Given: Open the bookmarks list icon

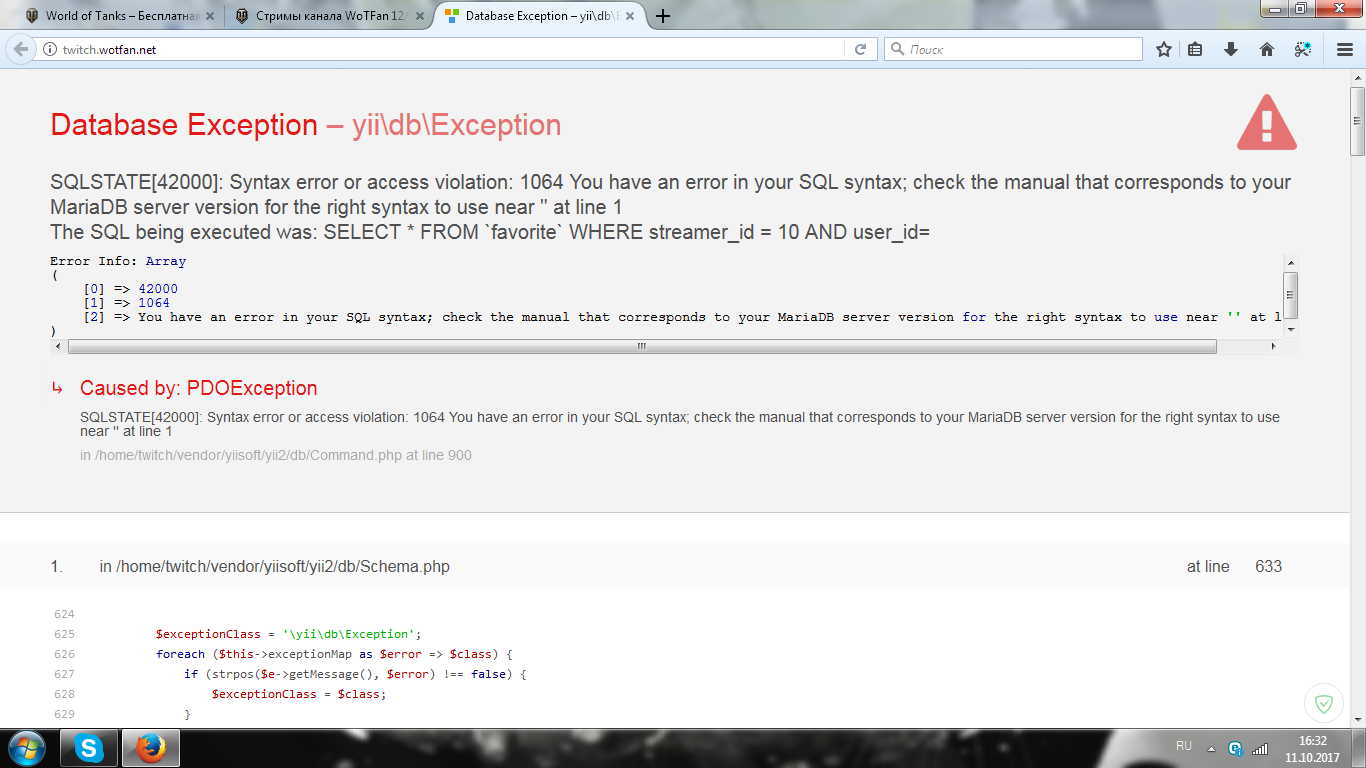Looking at the screenshot, I should [x=1196, y=49].
